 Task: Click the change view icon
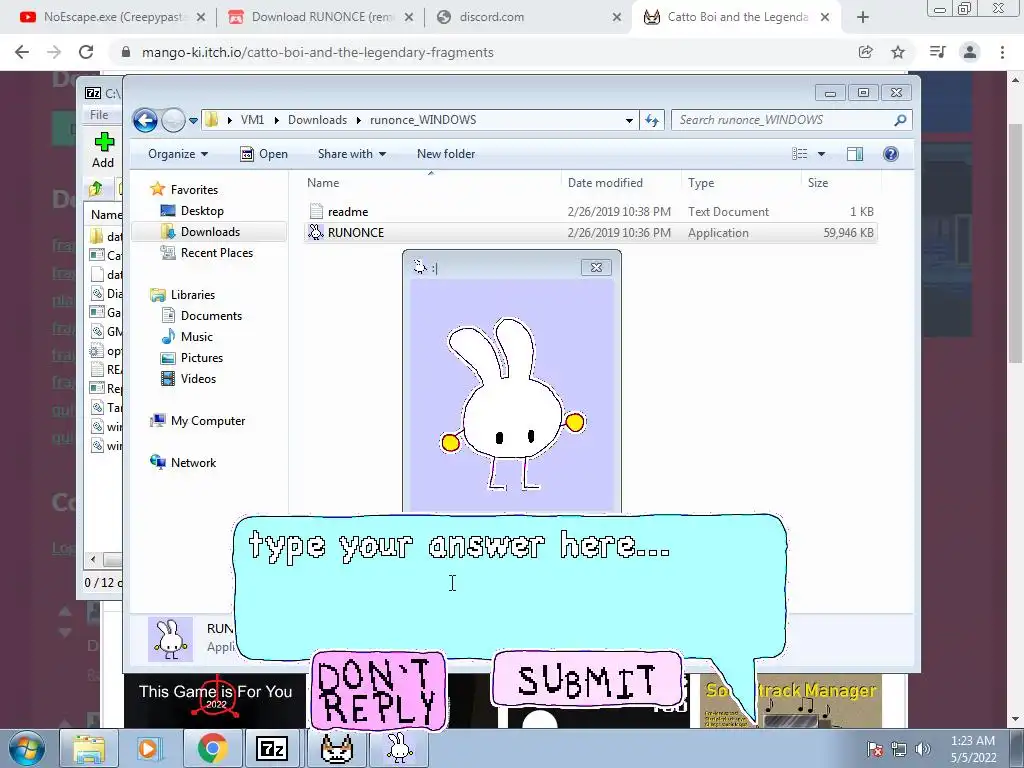(800, 154)
